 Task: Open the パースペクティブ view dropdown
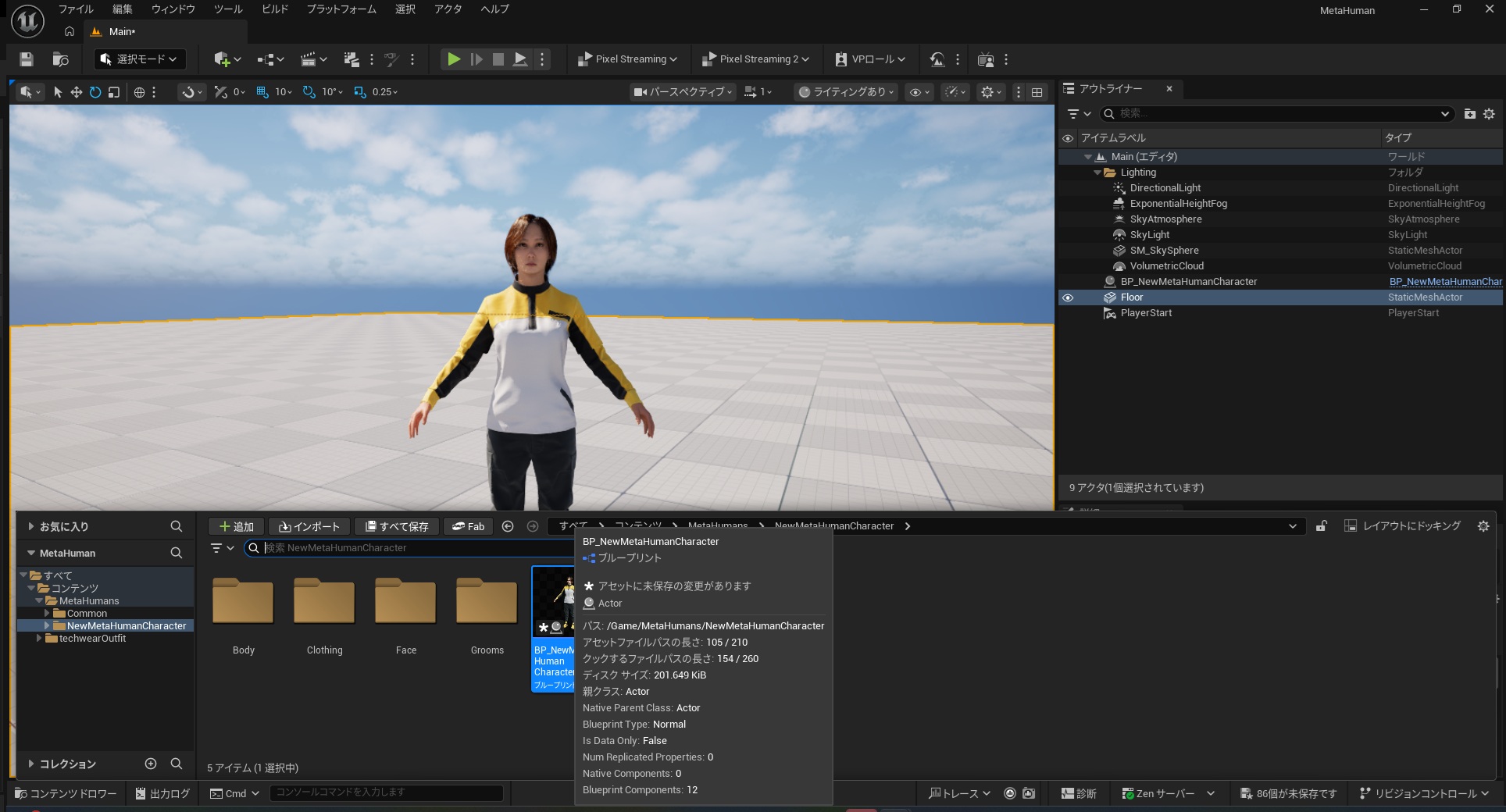[683, 92]
